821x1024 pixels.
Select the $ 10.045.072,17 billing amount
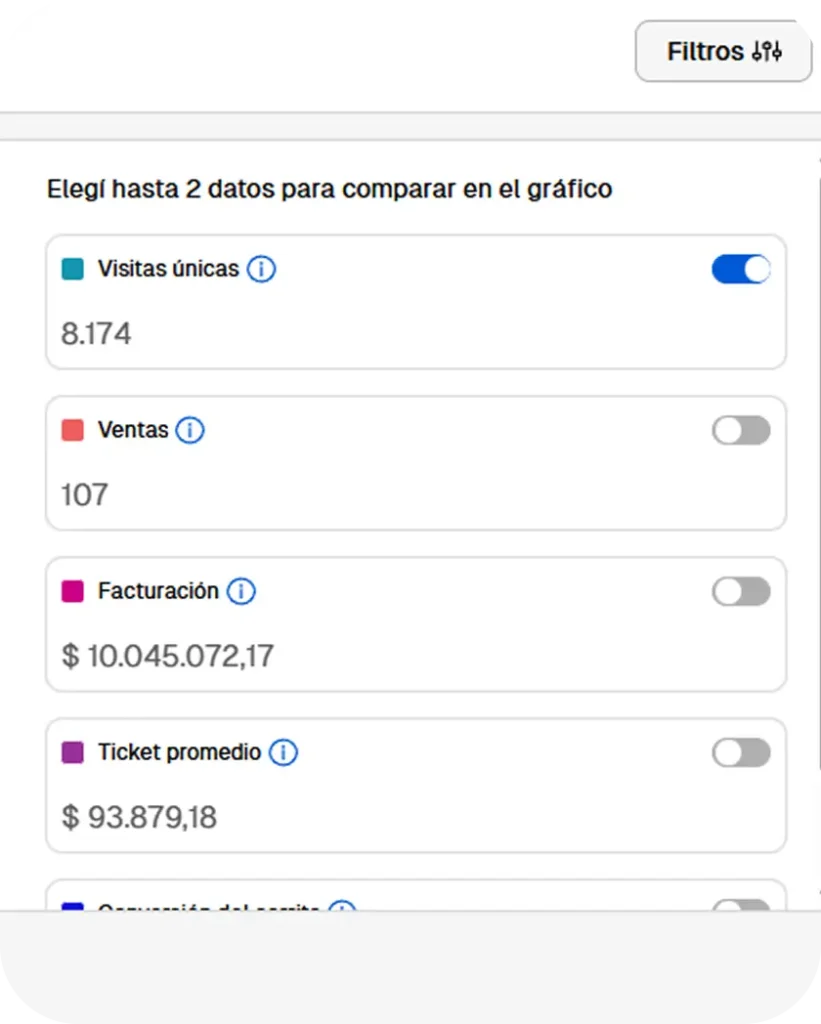168,656
